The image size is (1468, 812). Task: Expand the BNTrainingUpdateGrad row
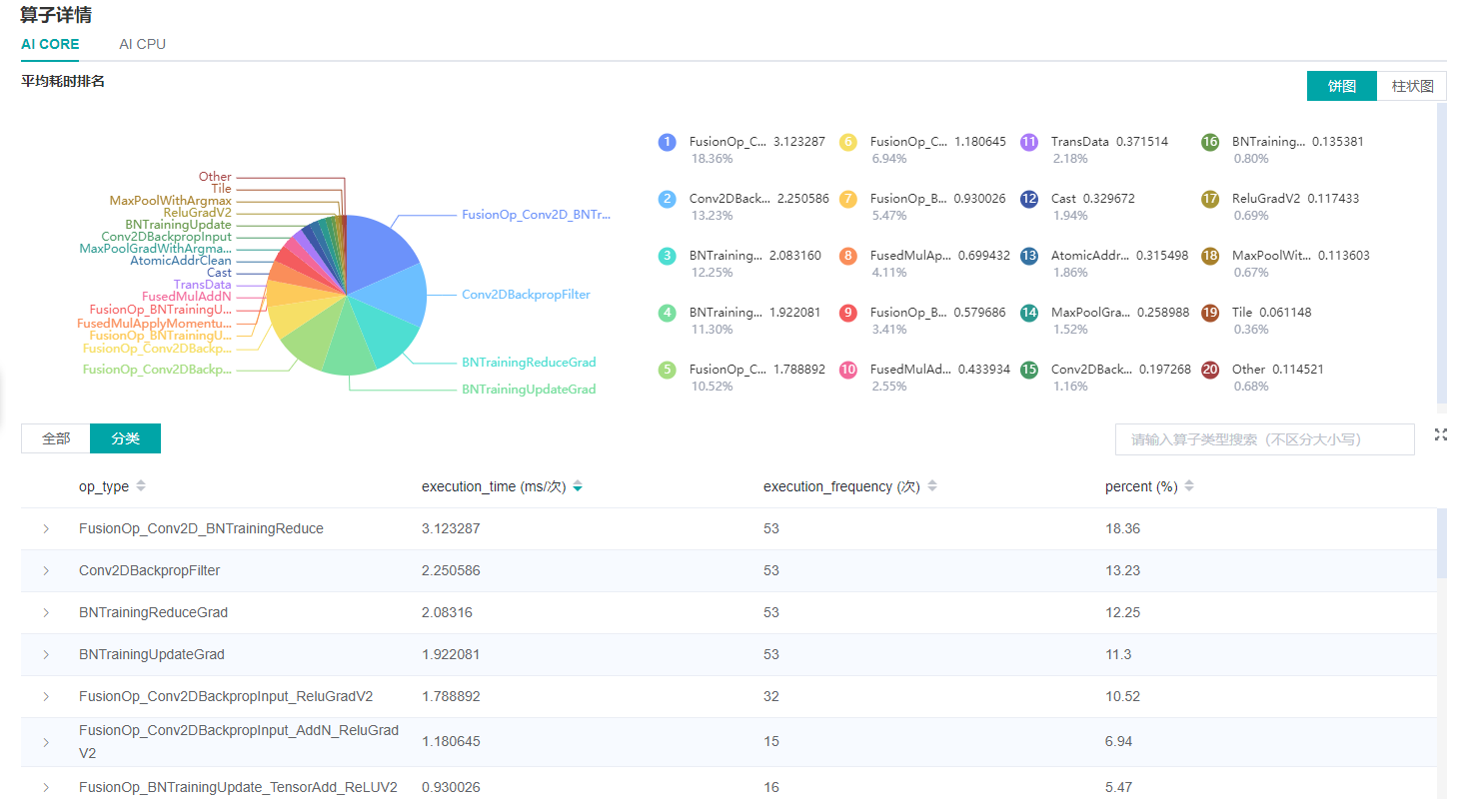click(x=46, y=655)
